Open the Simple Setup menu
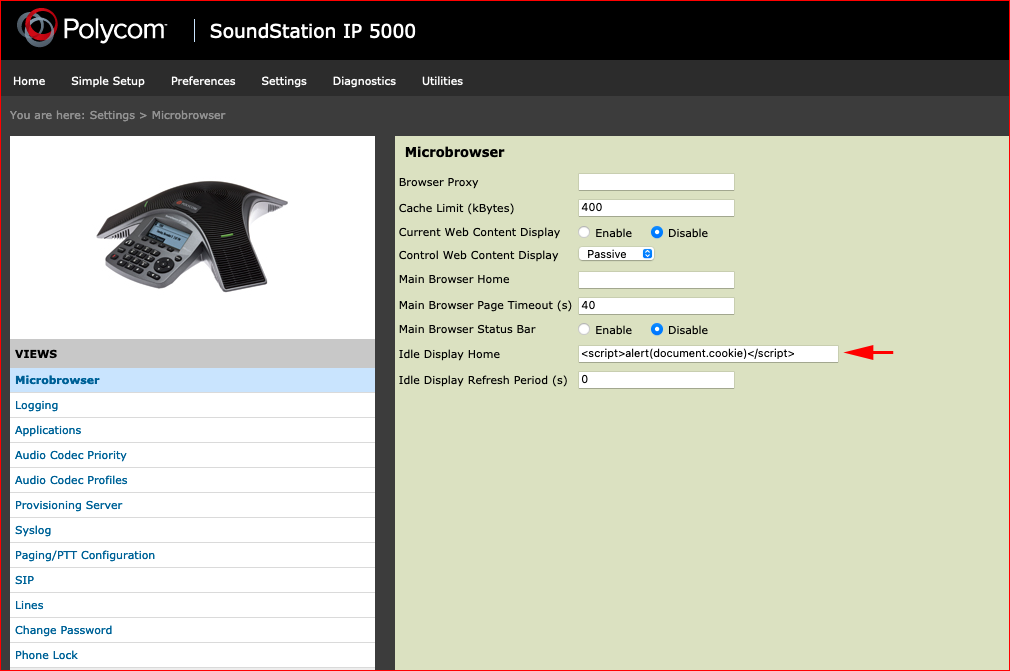Screen dimensions: 1010x671 click(x=108, y=81)
